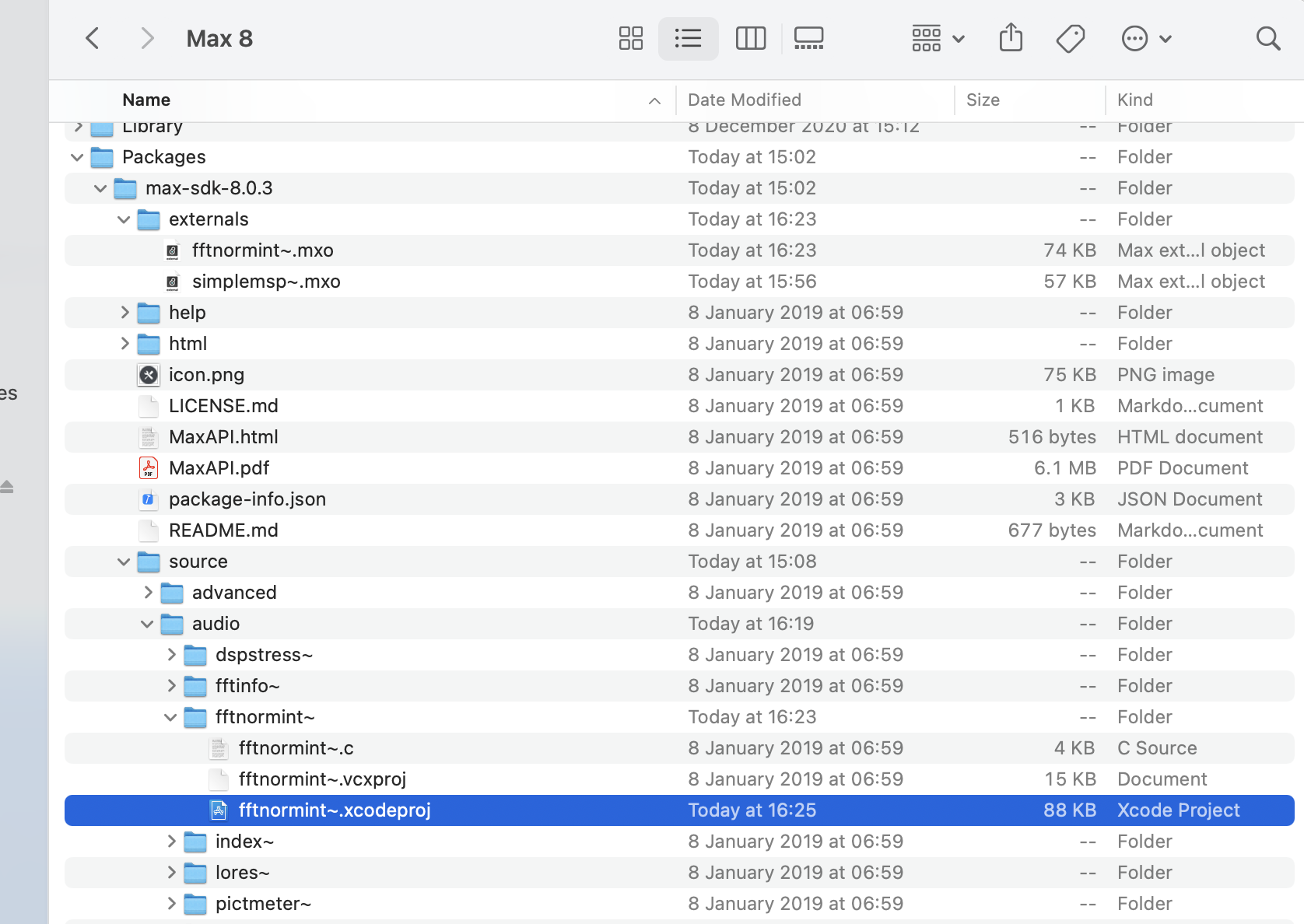Select the html folder name
Image resolution: width=1304 pixels, height=924 pixels.
[x=188, y=344]
